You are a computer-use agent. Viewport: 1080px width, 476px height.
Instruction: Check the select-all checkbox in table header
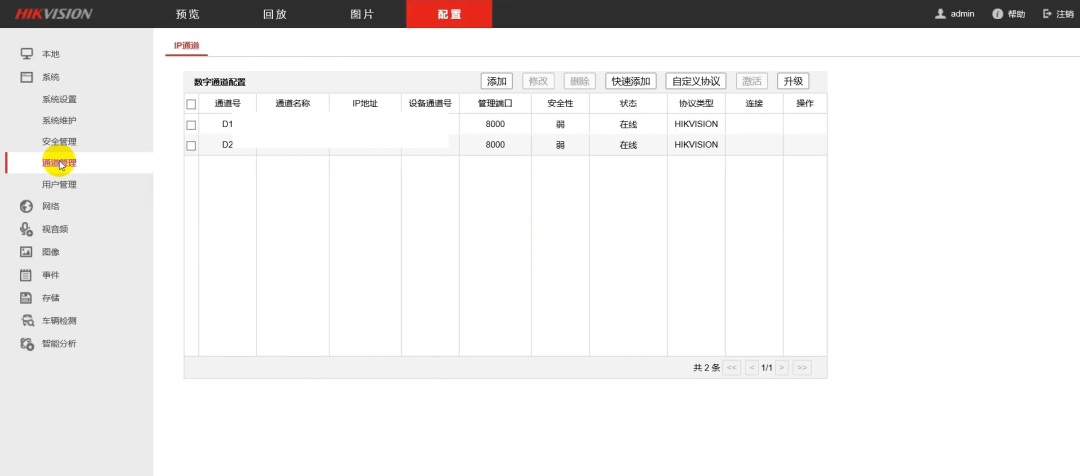click(191, 104)
